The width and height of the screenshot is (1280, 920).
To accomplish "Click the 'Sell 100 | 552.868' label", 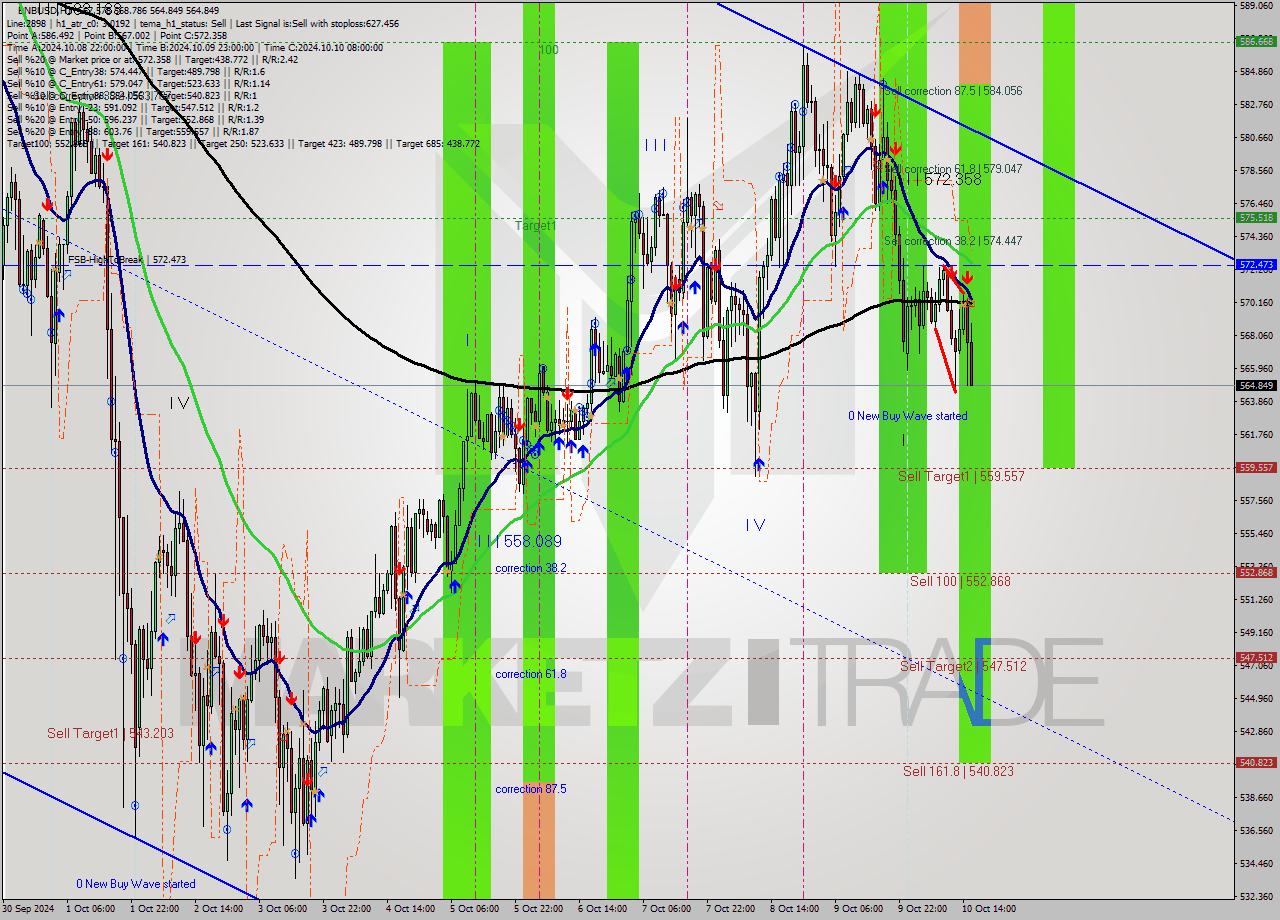I will point(960,581).
